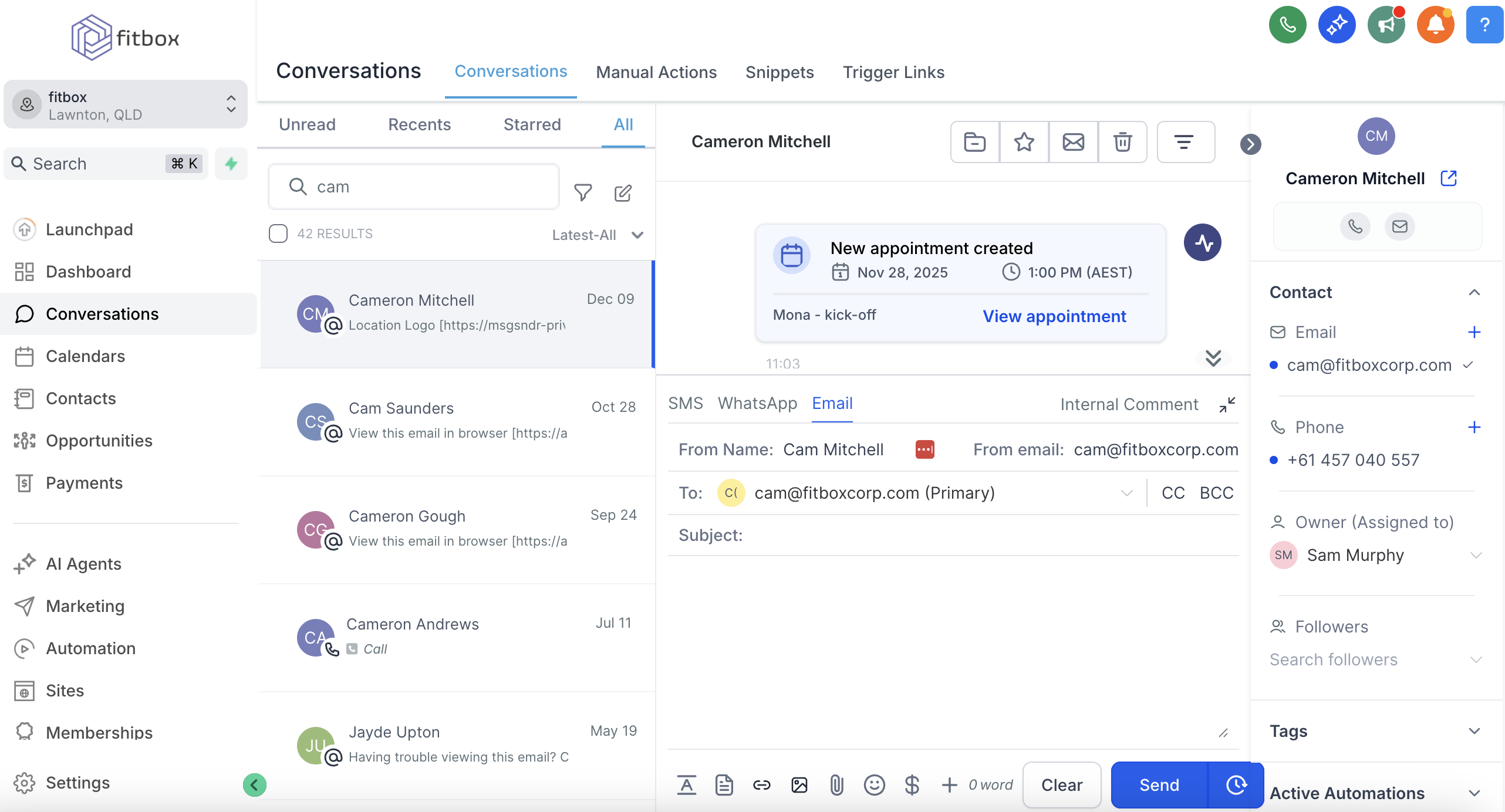Minimize the message composer expand icon

[x=1227, y=404]
